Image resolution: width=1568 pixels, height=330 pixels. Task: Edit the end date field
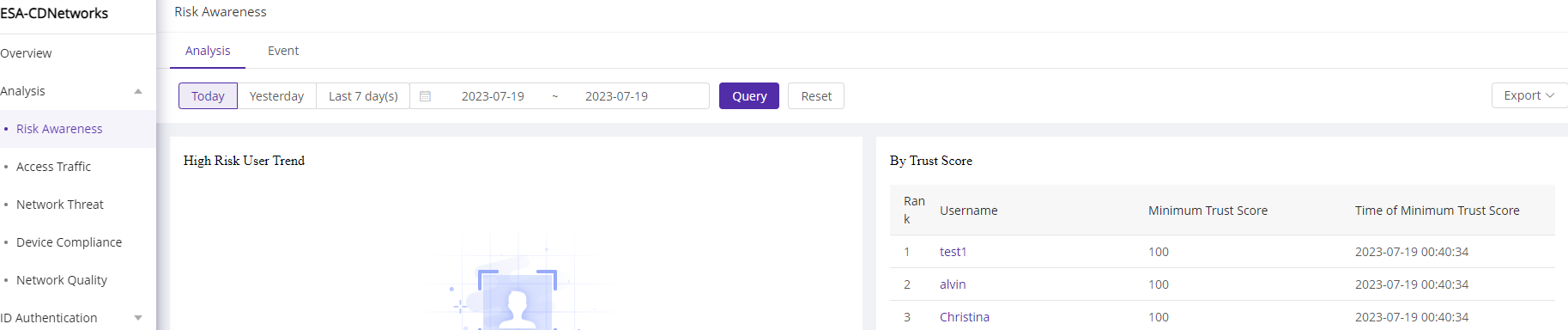tap(616, 96)
